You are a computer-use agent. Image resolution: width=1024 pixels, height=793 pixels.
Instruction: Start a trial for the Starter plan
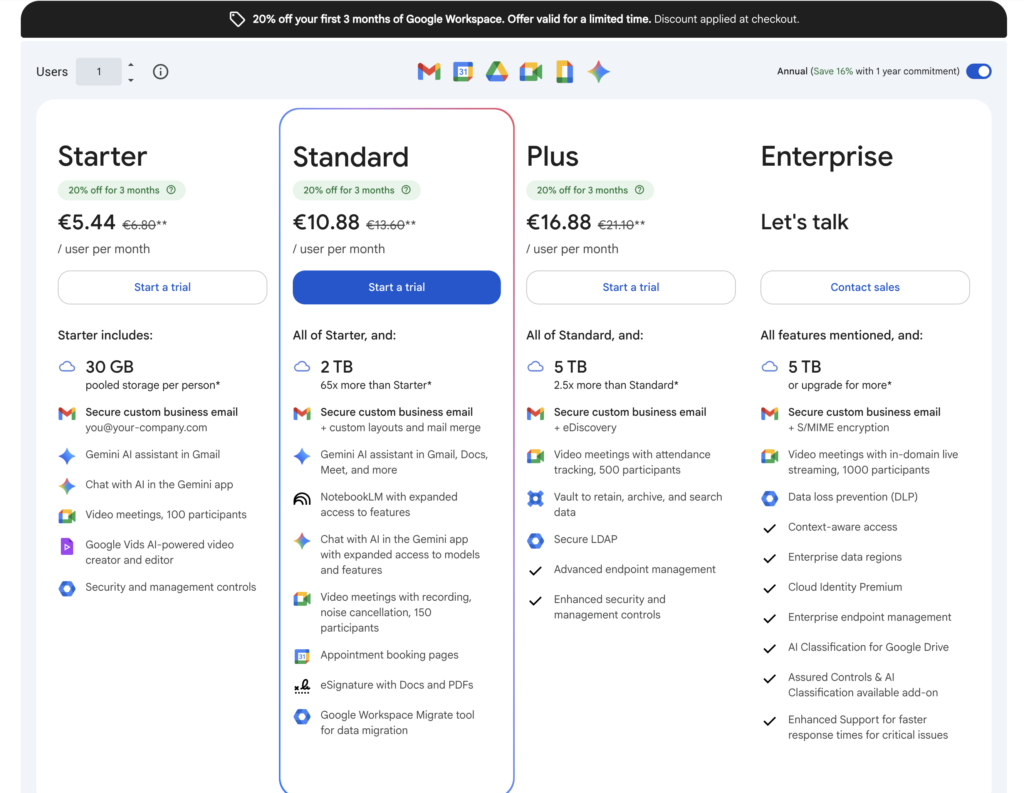(162, 287)
